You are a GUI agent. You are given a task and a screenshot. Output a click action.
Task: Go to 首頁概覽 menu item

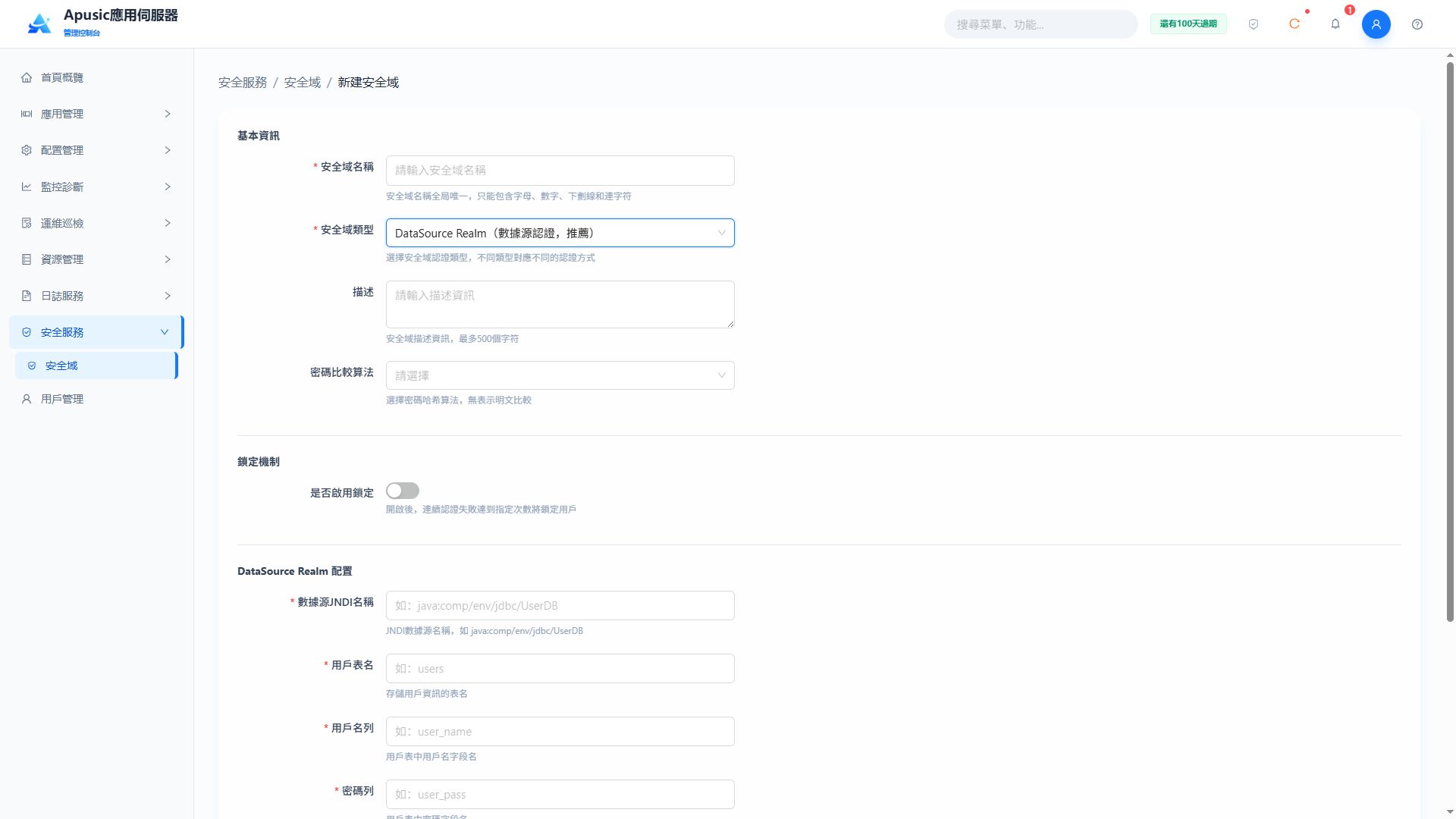point(96,77)
